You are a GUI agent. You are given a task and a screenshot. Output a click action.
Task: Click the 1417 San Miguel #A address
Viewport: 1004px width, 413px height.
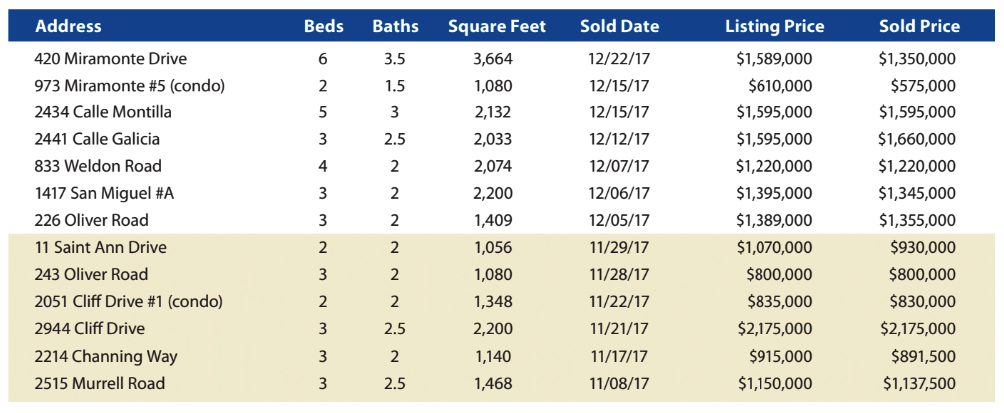click(x=104, y=193)
